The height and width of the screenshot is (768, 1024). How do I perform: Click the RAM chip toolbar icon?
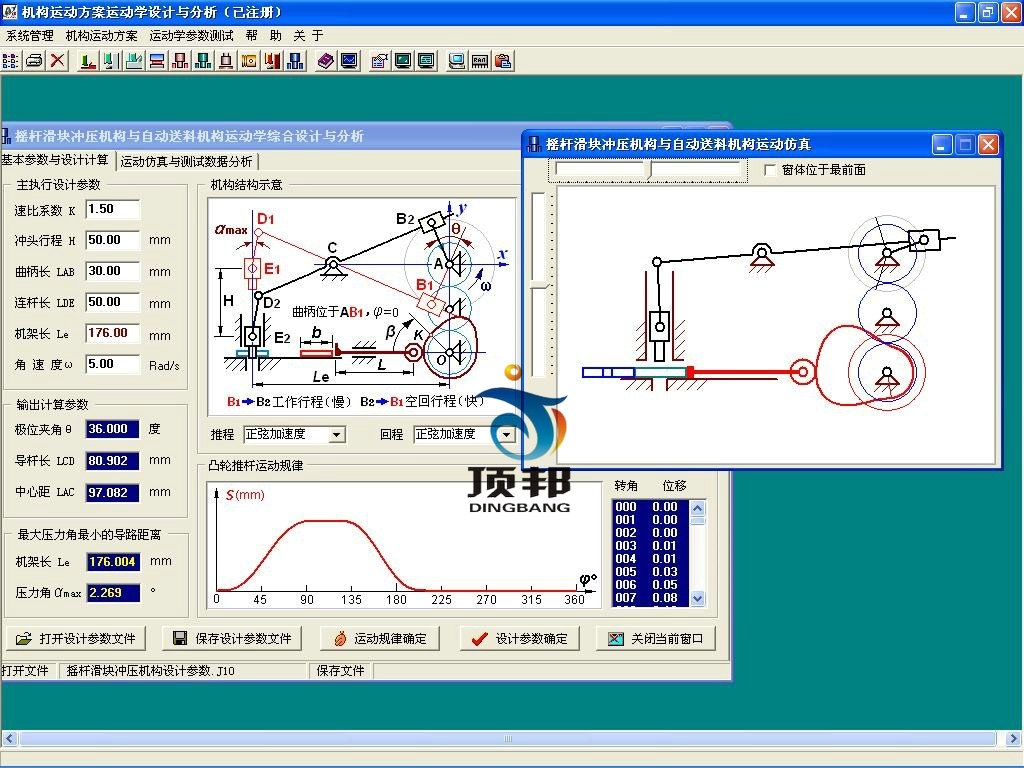(x=480, y=61)
